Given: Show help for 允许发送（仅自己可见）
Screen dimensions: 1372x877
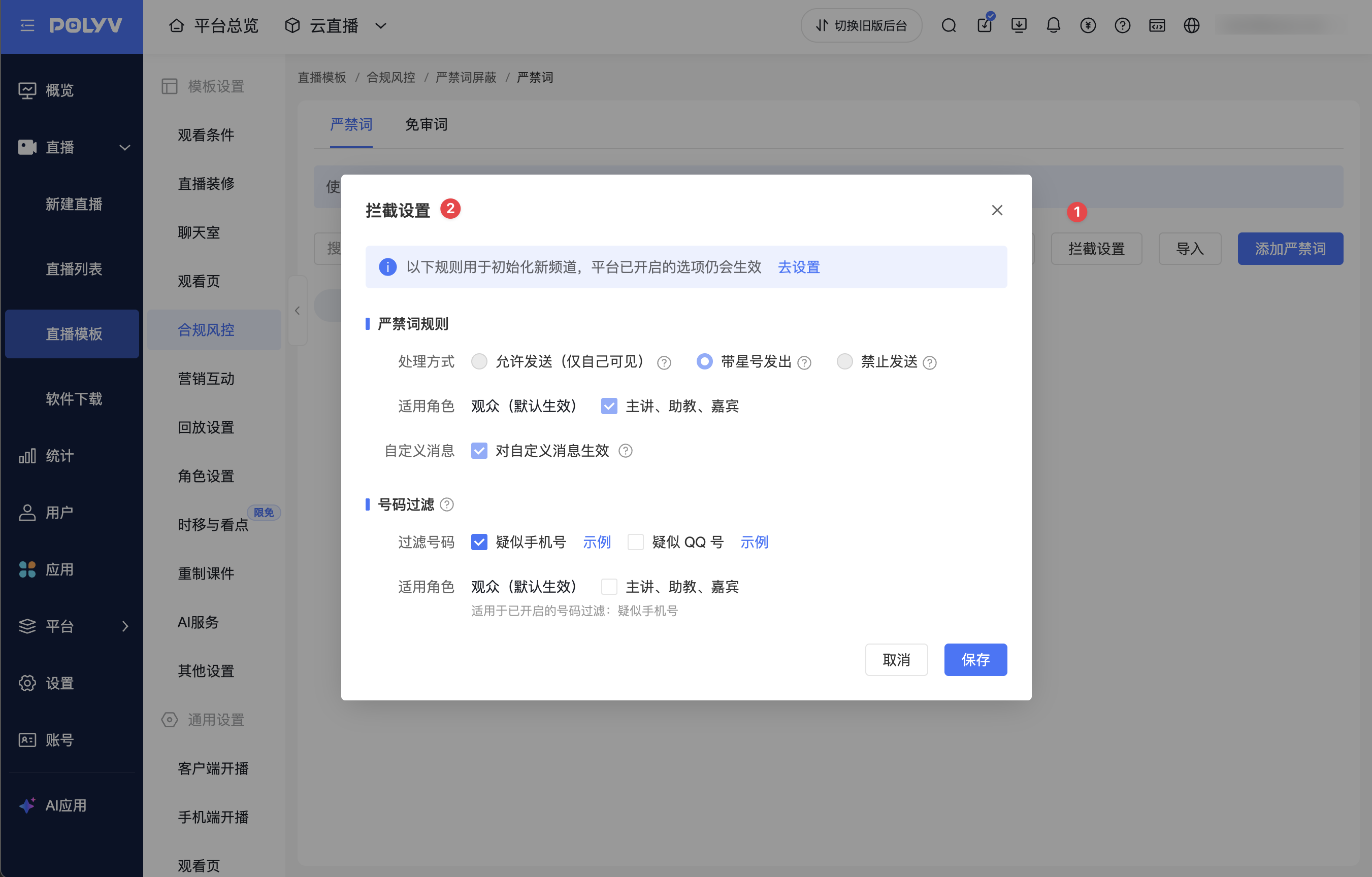Looking at the screenshot, I should (x=664, y=363).
